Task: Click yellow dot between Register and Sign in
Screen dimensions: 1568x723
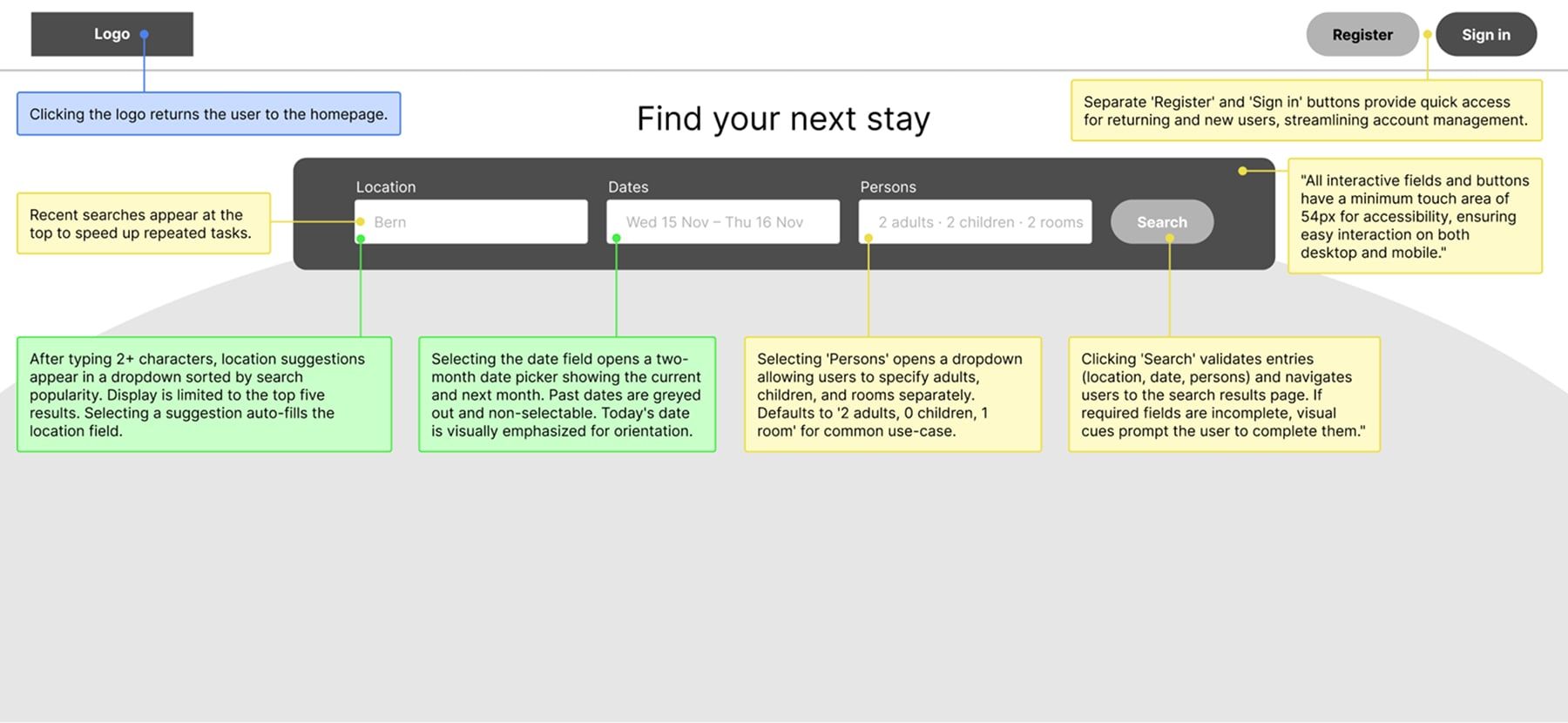Action: pyautogui.click(x=1428, y=35)
